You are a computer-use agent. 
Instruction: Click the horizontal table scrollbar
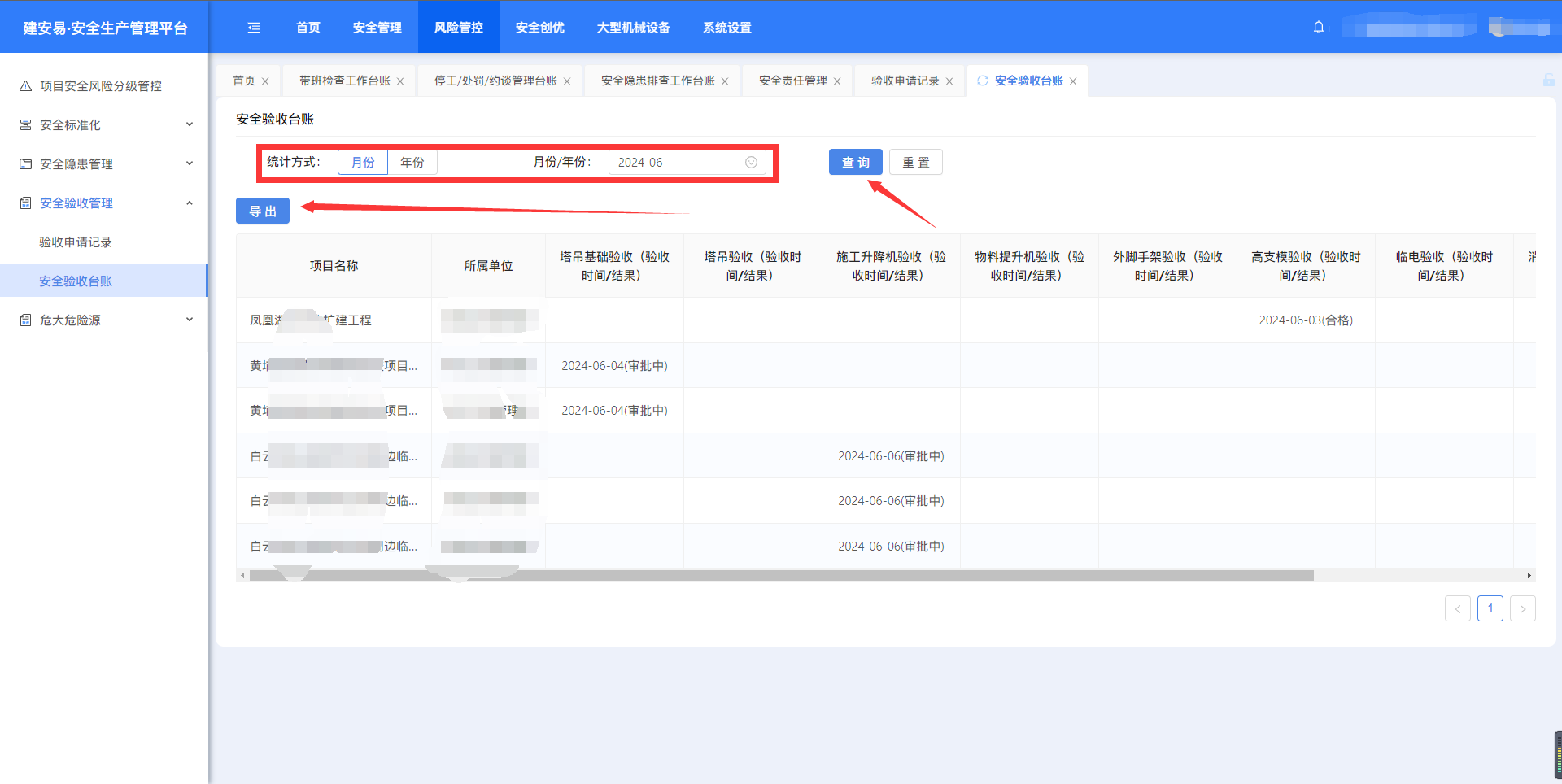(x=781, y=576)
